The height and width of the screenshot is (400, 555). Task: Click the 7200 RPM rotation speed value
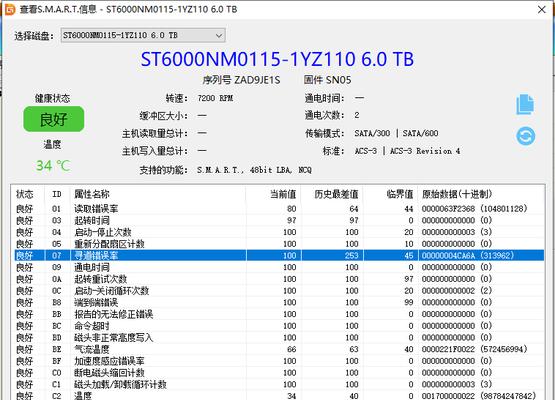pos(215,98)
